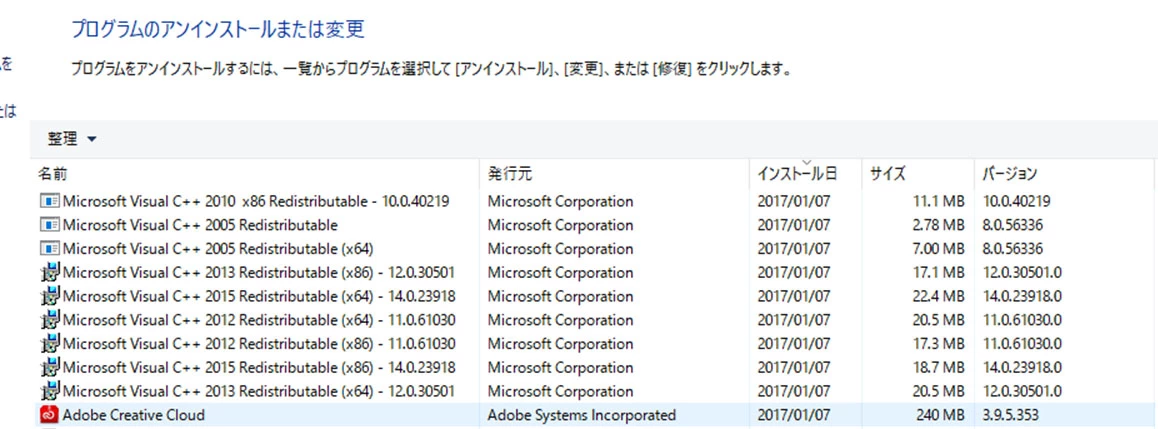The image size is (1158, 429).
Task: Click the icon of Visual C++ 2015 (x86) 14.0.23918
Action: point(49,367)
